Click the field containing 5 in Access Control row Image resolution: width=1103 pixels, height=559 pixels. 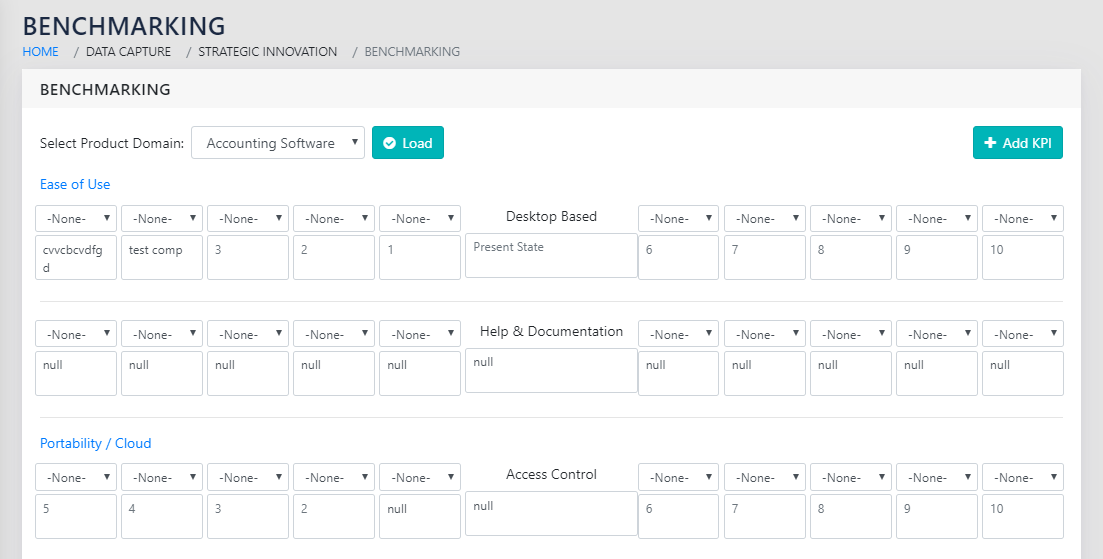click(76, 516)
